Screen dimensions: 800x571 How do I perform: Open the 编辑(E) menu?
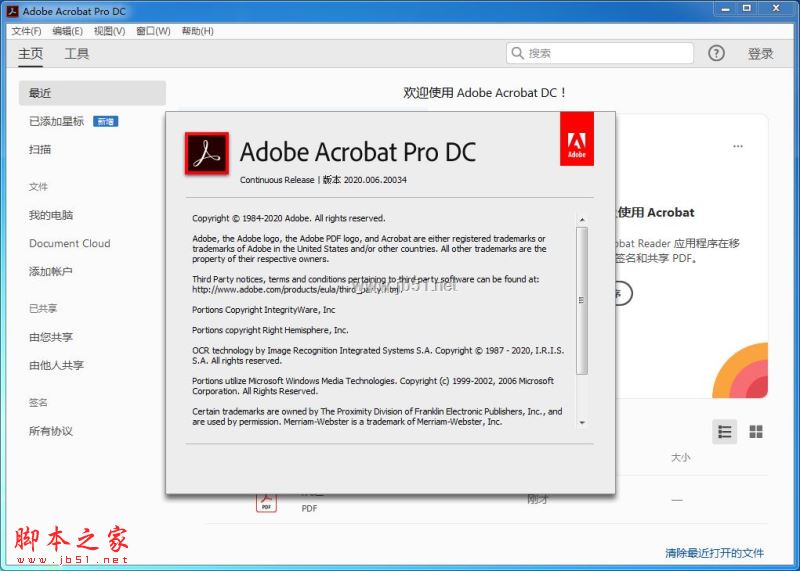point(67,31)
